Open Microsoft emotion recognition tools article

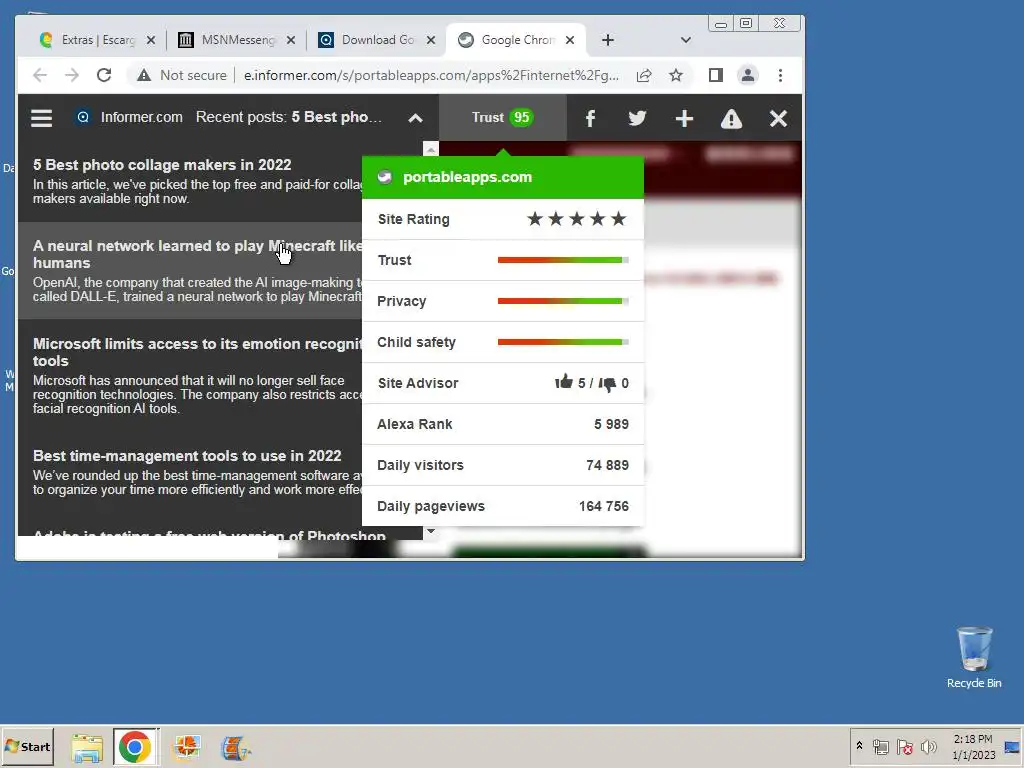coord(197,352)
